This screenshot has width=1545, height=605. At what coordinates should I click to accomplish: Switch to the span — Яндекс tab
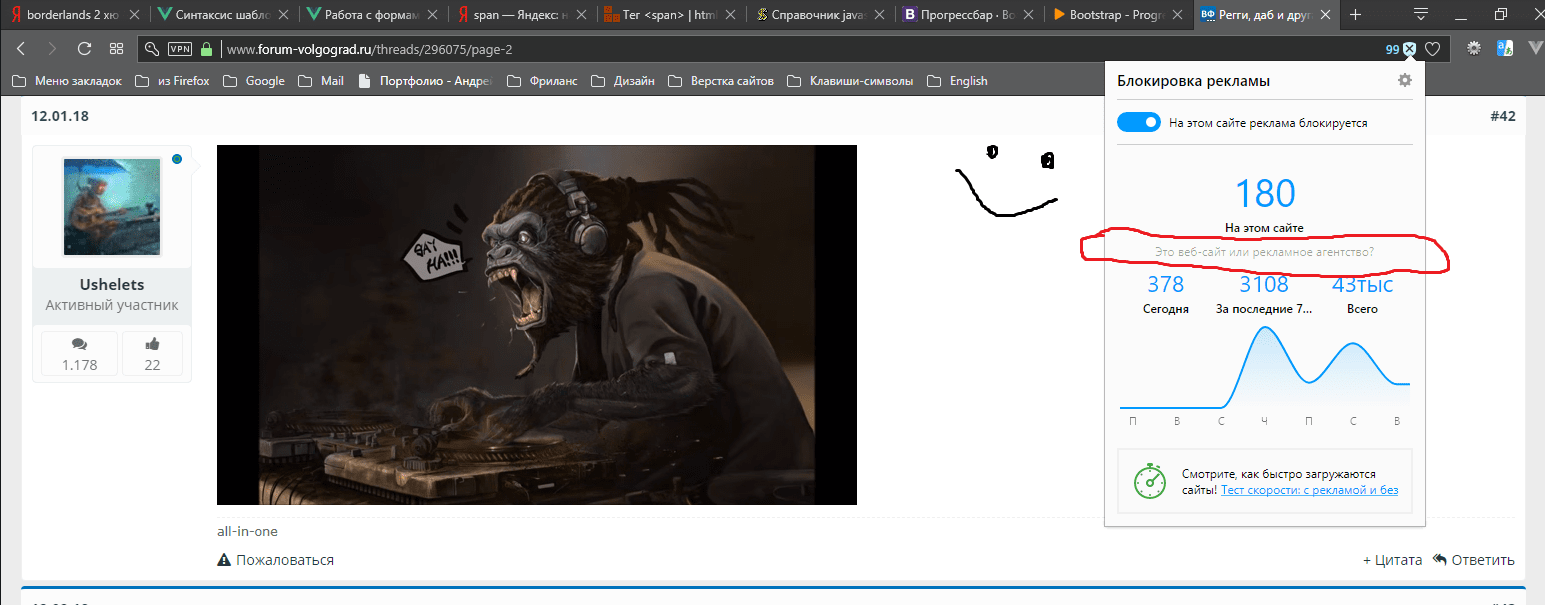522,15
